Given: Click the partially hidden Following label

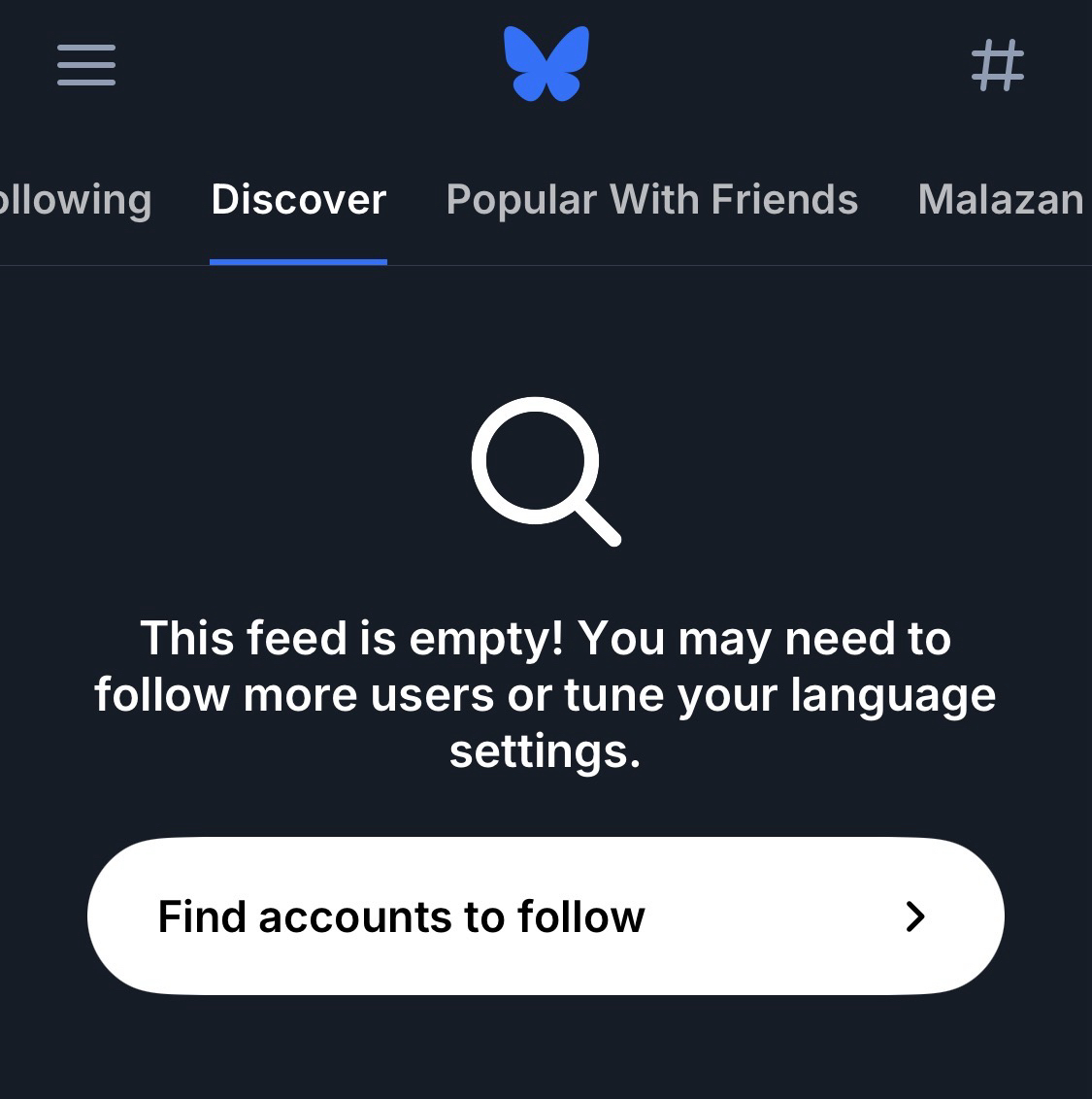Looking at the screenshot, I should pyautogui.click(x=76, y=200).
